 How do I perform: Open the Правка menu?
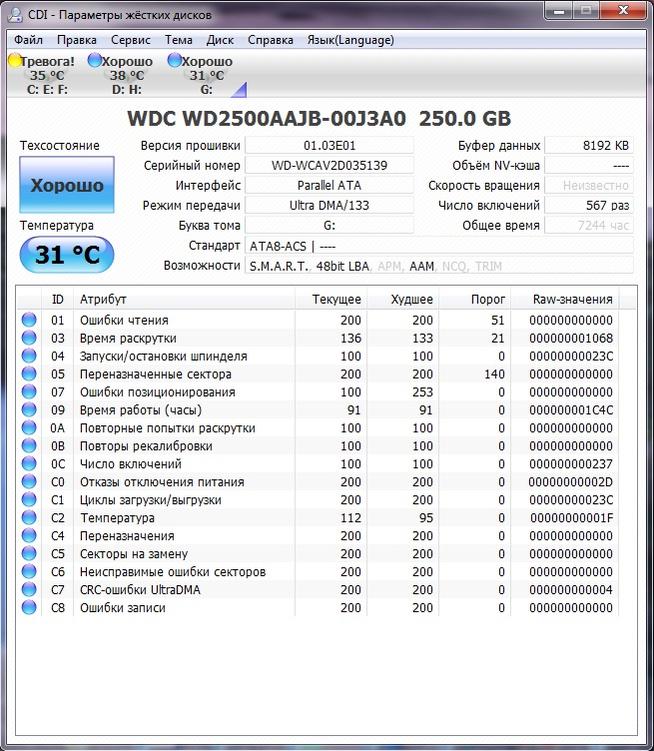[x=77, y=40]
